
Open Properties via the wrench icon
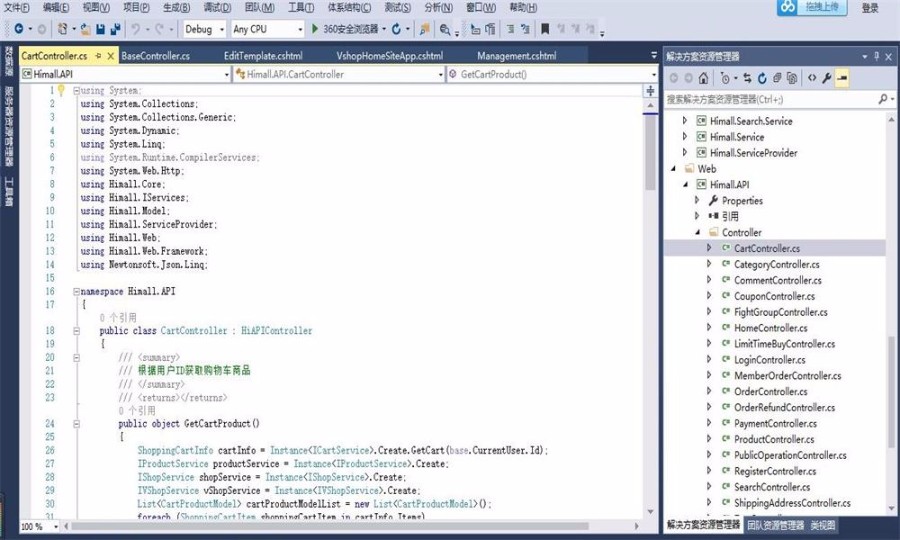click(827, 77)
